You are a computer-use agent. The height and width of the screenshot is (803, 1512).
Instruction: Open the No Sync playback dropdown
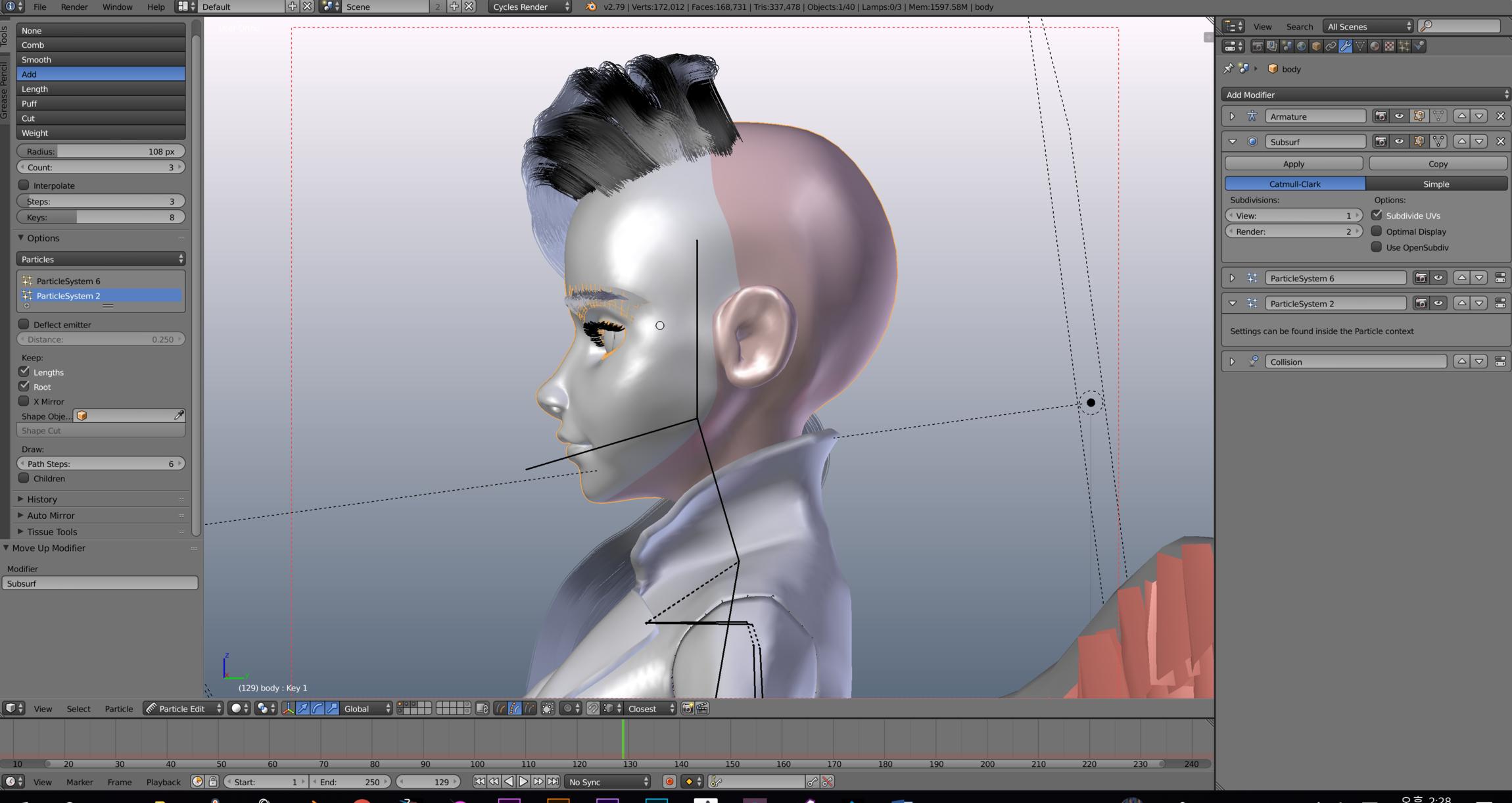point(608,782)
